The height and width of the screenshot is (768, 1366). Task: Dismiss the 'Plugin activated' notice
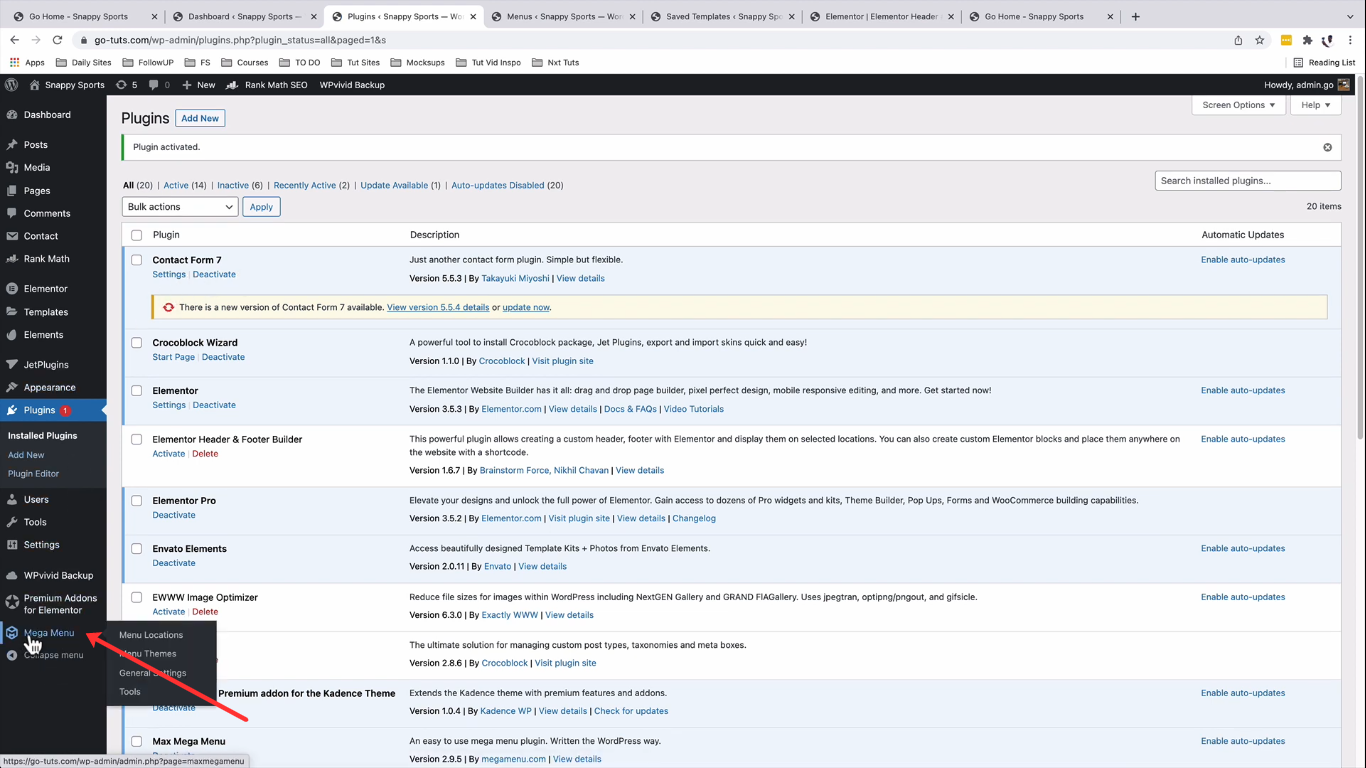click(x=1328, y=147)
